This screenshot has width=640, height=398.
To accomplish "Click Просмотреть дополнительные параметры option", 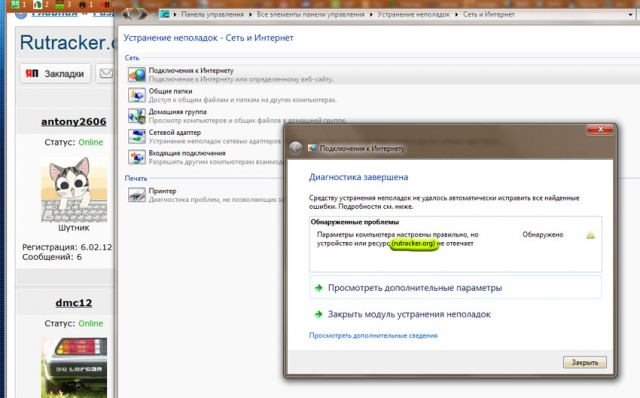I will 455,288.
